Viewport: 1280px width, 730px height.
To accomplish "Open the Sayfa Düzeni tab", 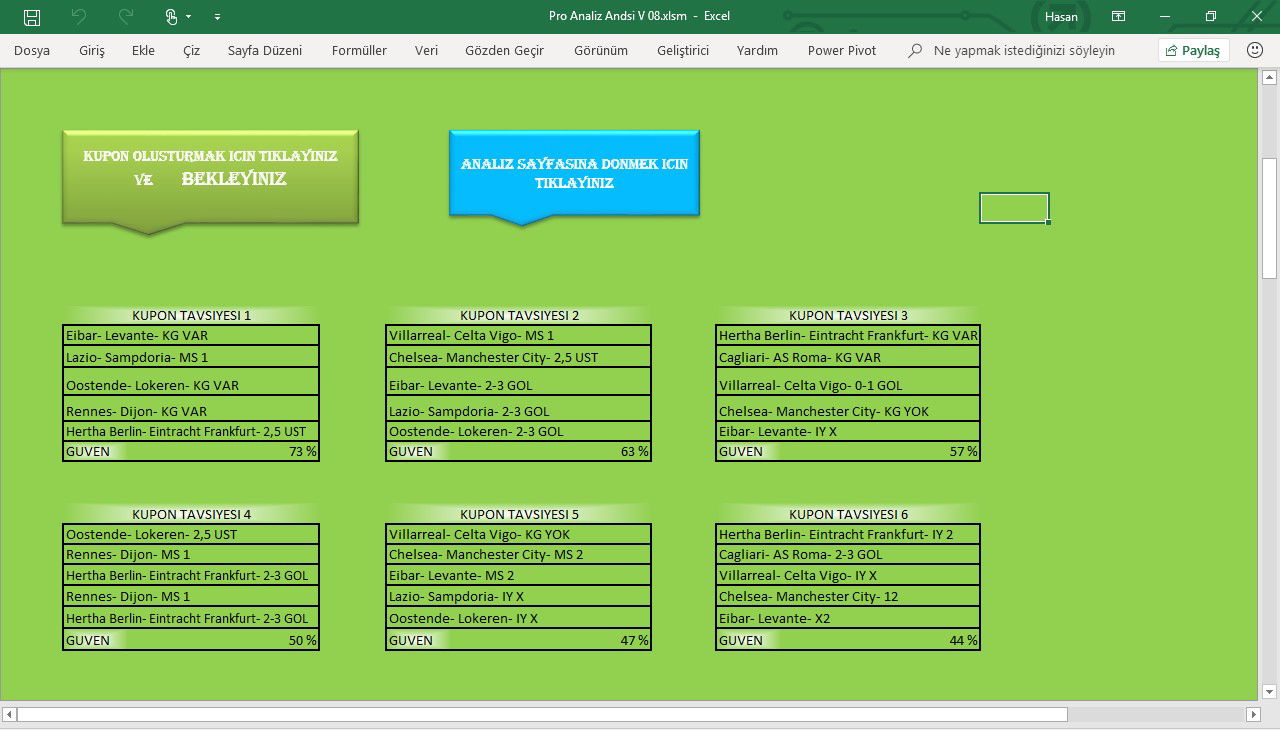I will pos(265,50).
